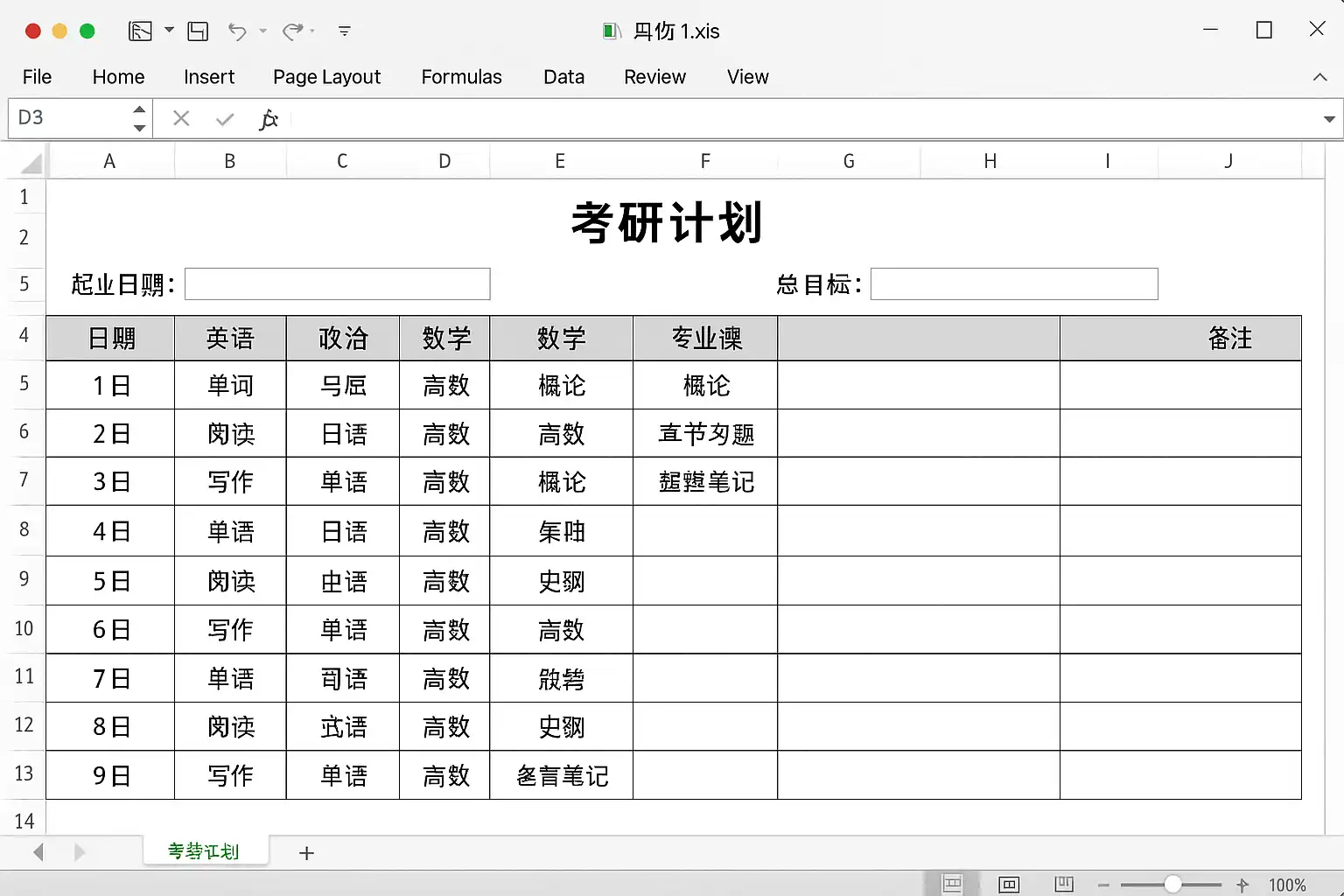Image resolution: width=1344 pixels, height=896 pixels.
Task: Click the Cancel (X) icon in formula bar
Action: click(x=181, y=118)
